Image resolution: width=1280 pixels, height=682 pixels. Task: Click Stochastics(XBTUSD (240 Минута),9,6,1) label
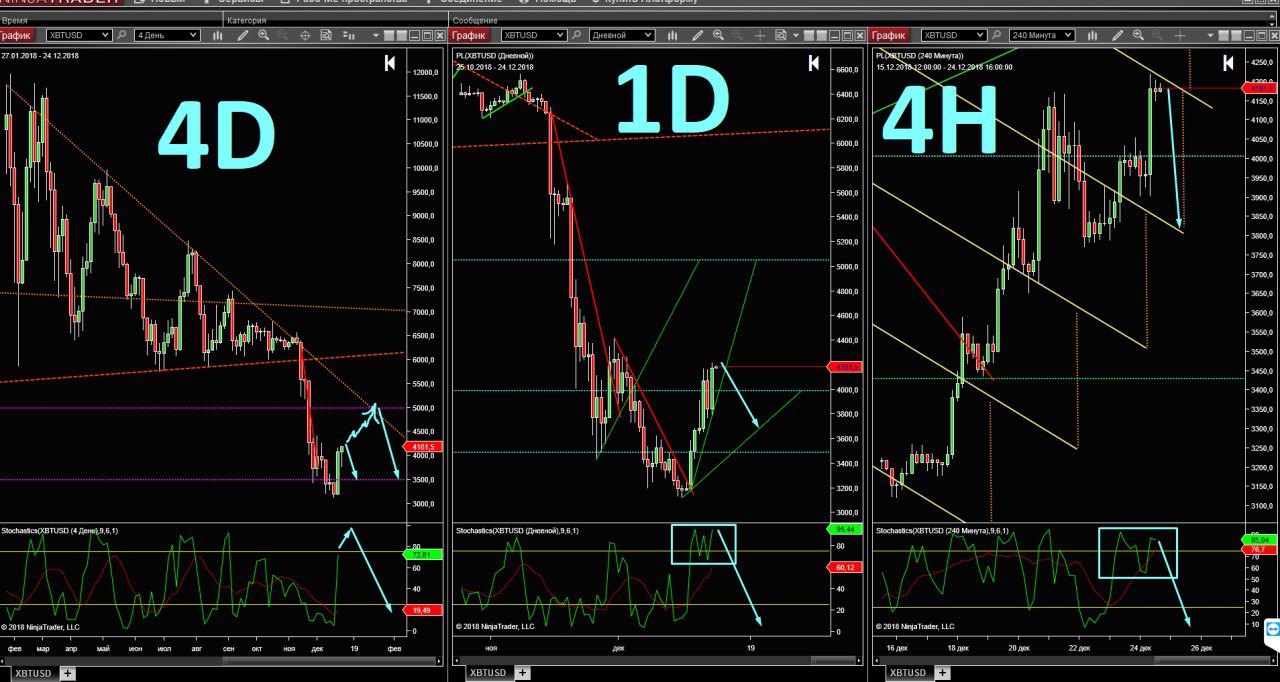(942, 530)
